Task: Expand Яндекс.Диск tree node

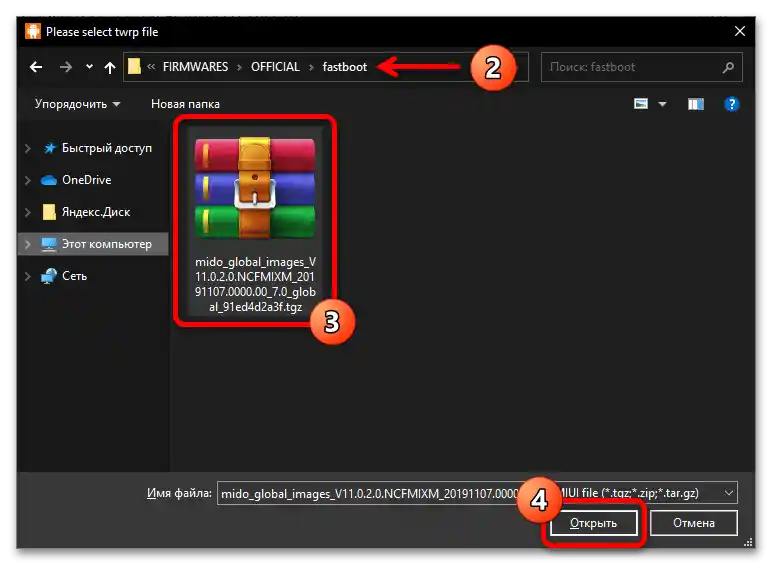Action: click(x=28, y=212)
